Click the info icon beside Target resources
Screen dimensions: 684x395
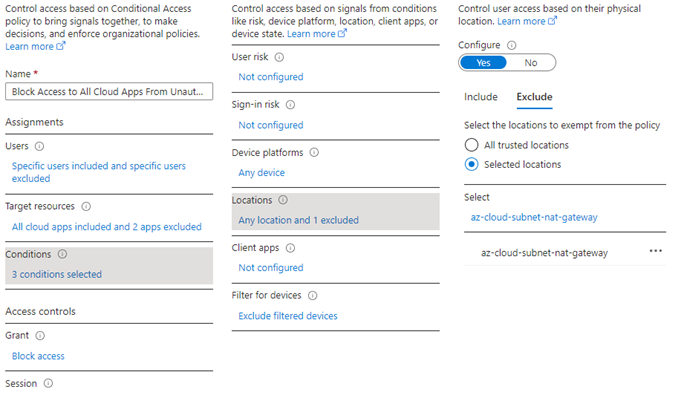click(86, 206)
